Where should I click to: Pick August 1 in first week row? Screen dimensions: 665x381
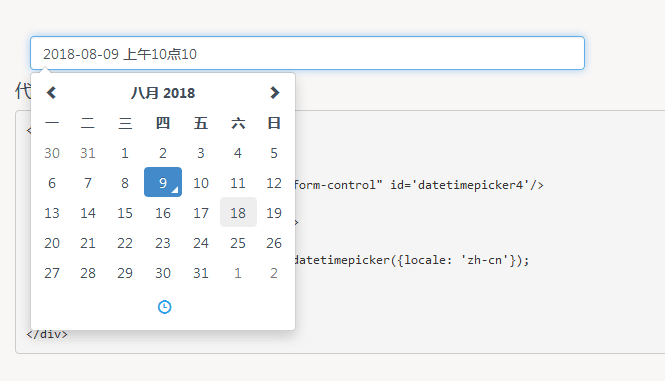point(125,153)
